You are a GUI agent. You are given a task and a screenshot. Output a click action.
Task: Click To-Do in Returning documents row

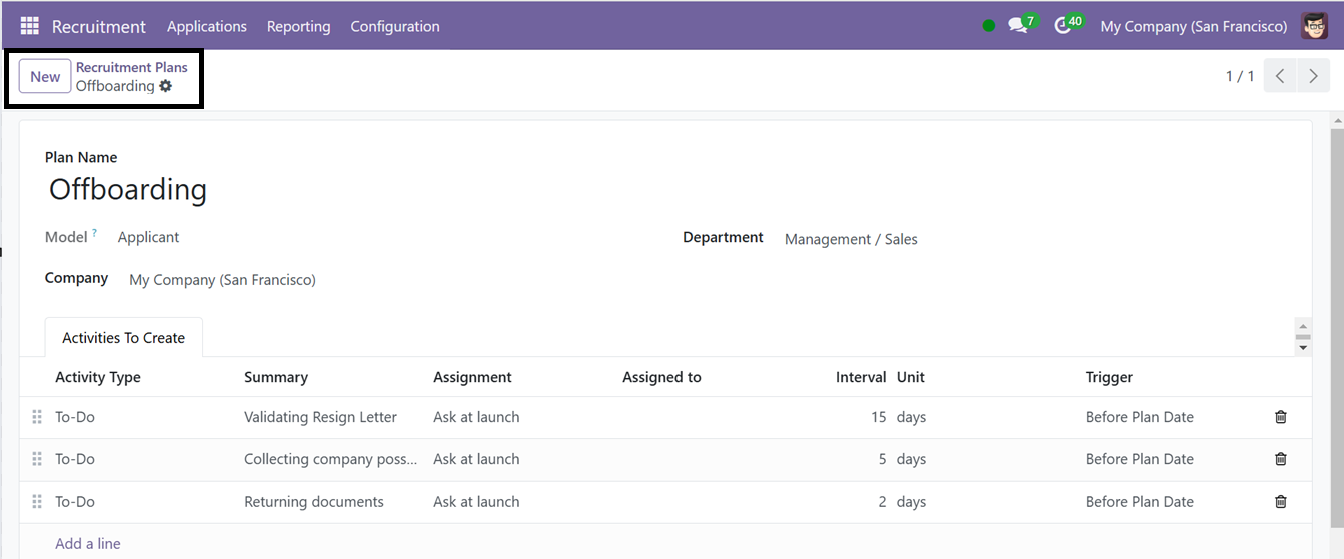pos(75,501)
